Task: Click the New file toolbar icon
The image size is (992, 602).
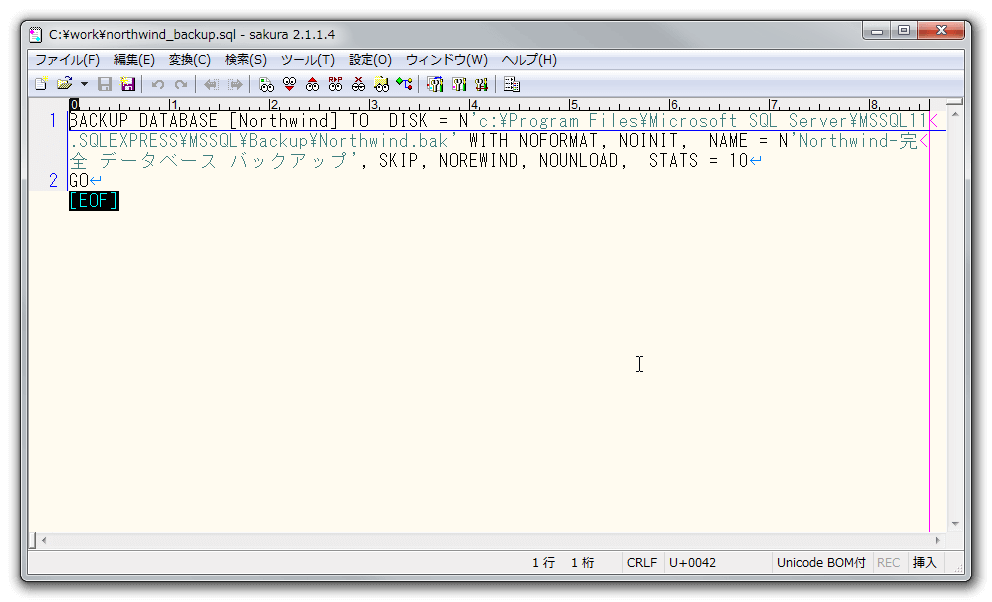Action: tap(41, 85)
